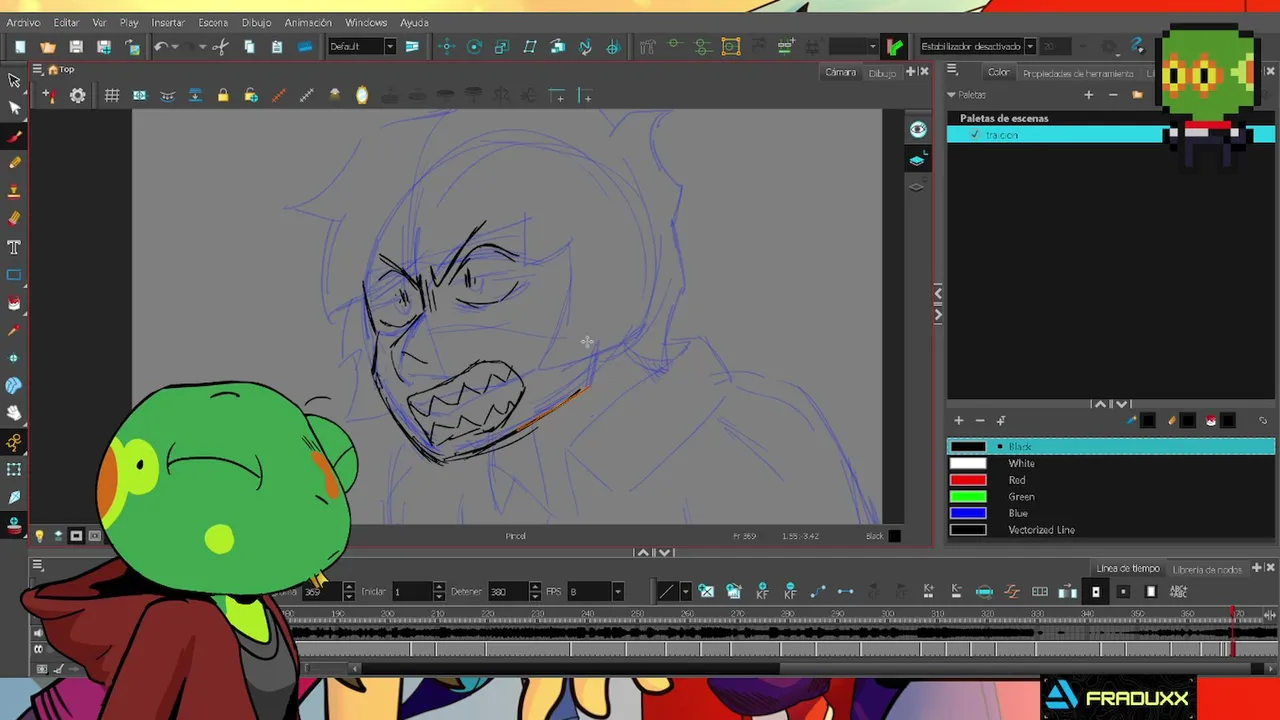This screenshot has height=720, width=1280.
Task: Click the Cámara tab
Action: [840, 72]
